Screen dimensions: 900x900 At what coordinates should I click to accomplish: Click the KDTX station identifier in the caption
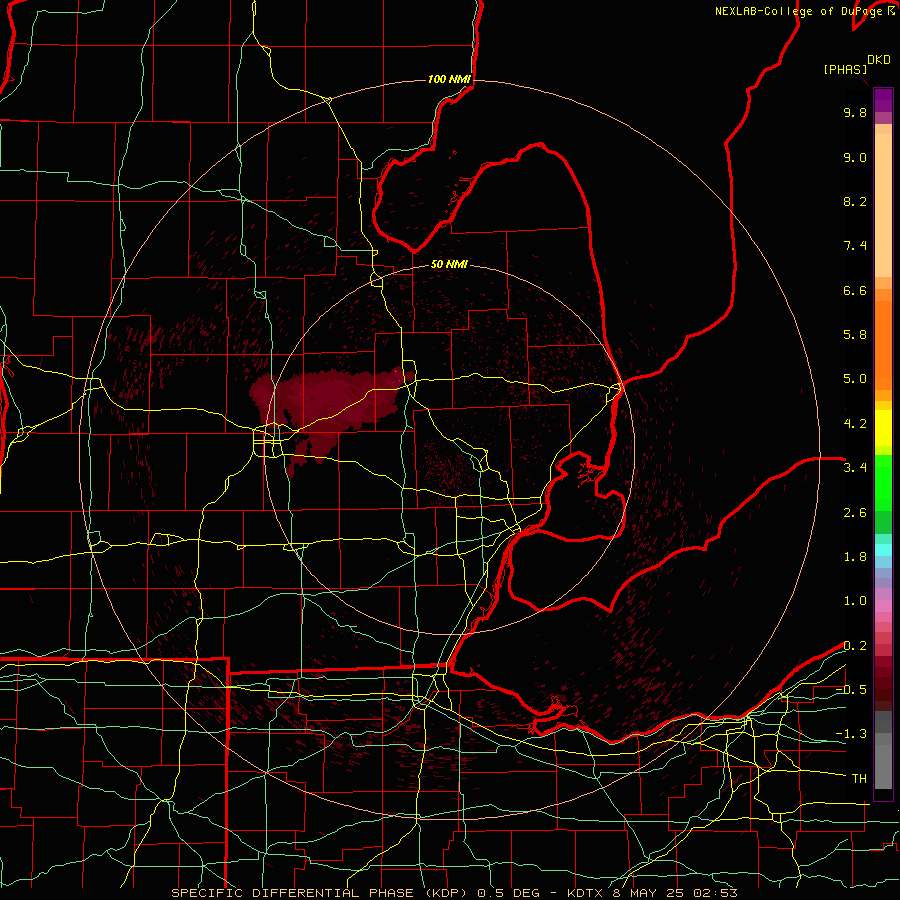click(x=587, y=893)
